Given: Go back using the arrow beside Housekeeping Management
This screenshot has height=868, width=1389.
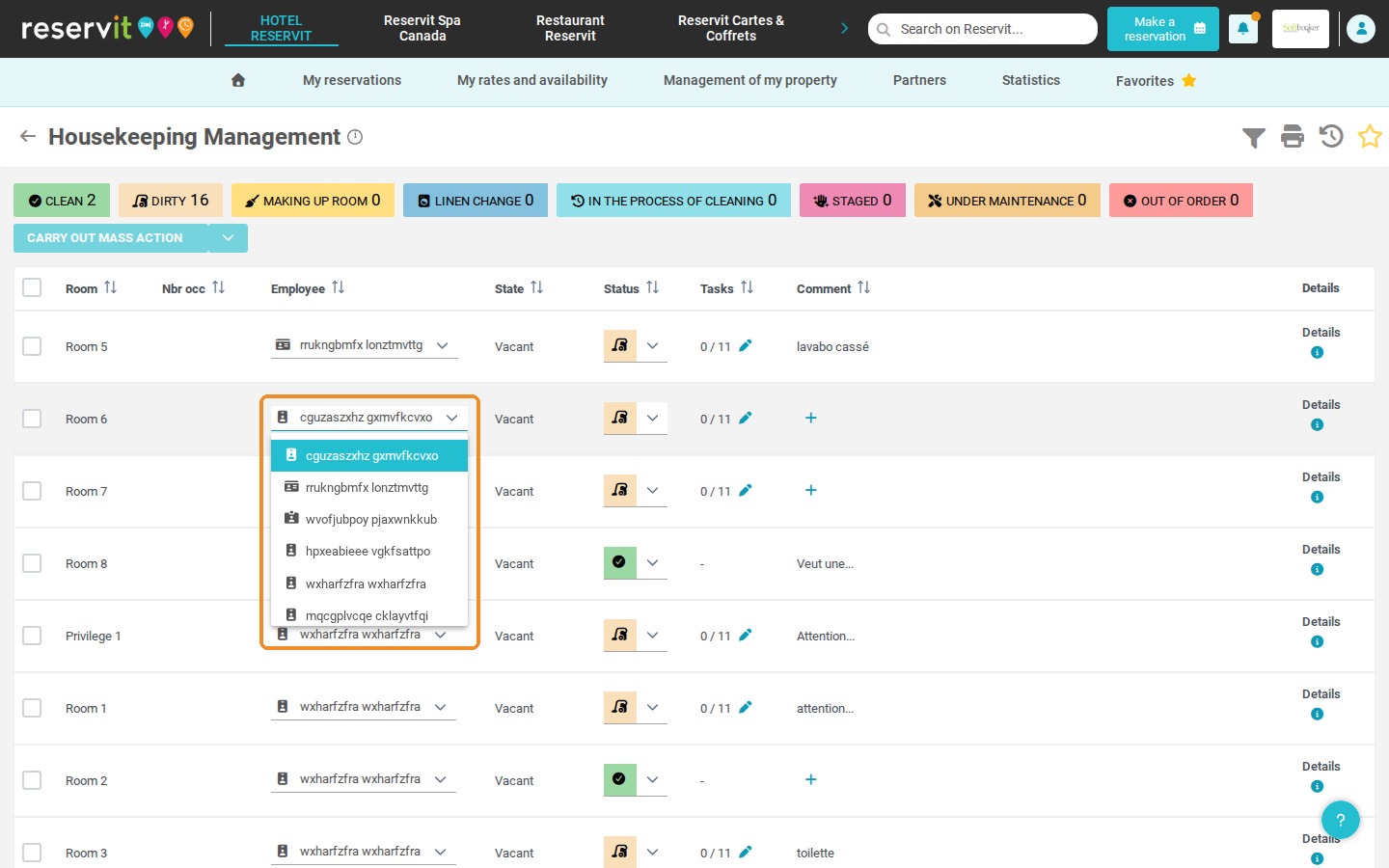Looking at the screenshot, I should (x=28, y=137).
